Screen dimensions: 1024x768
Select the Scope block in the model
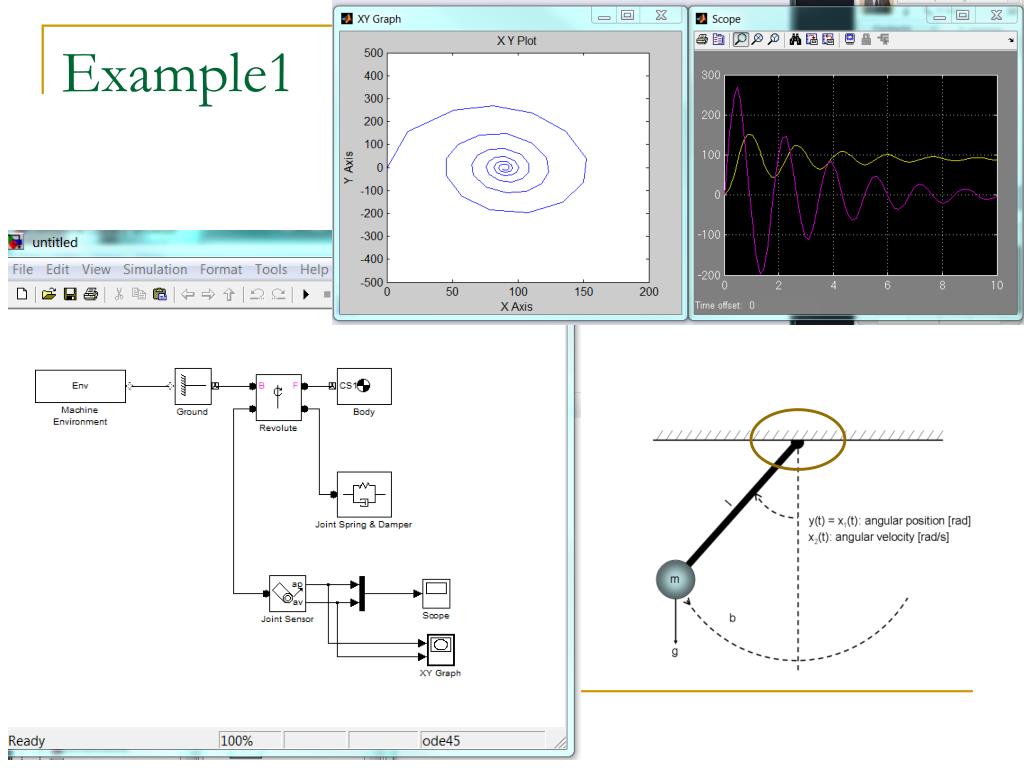pos(436,594)
